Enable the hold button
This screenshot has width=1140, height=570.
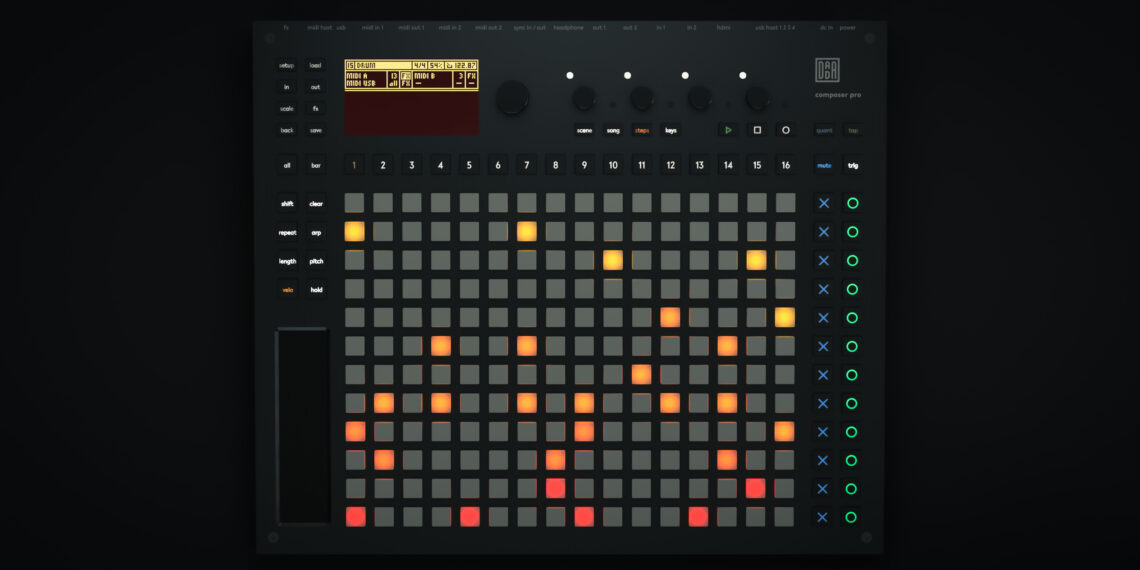[316, 290]
